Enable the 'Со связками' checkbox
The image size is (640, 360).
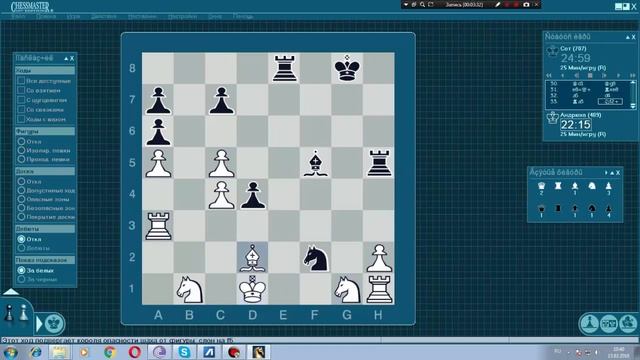[21, 109]
